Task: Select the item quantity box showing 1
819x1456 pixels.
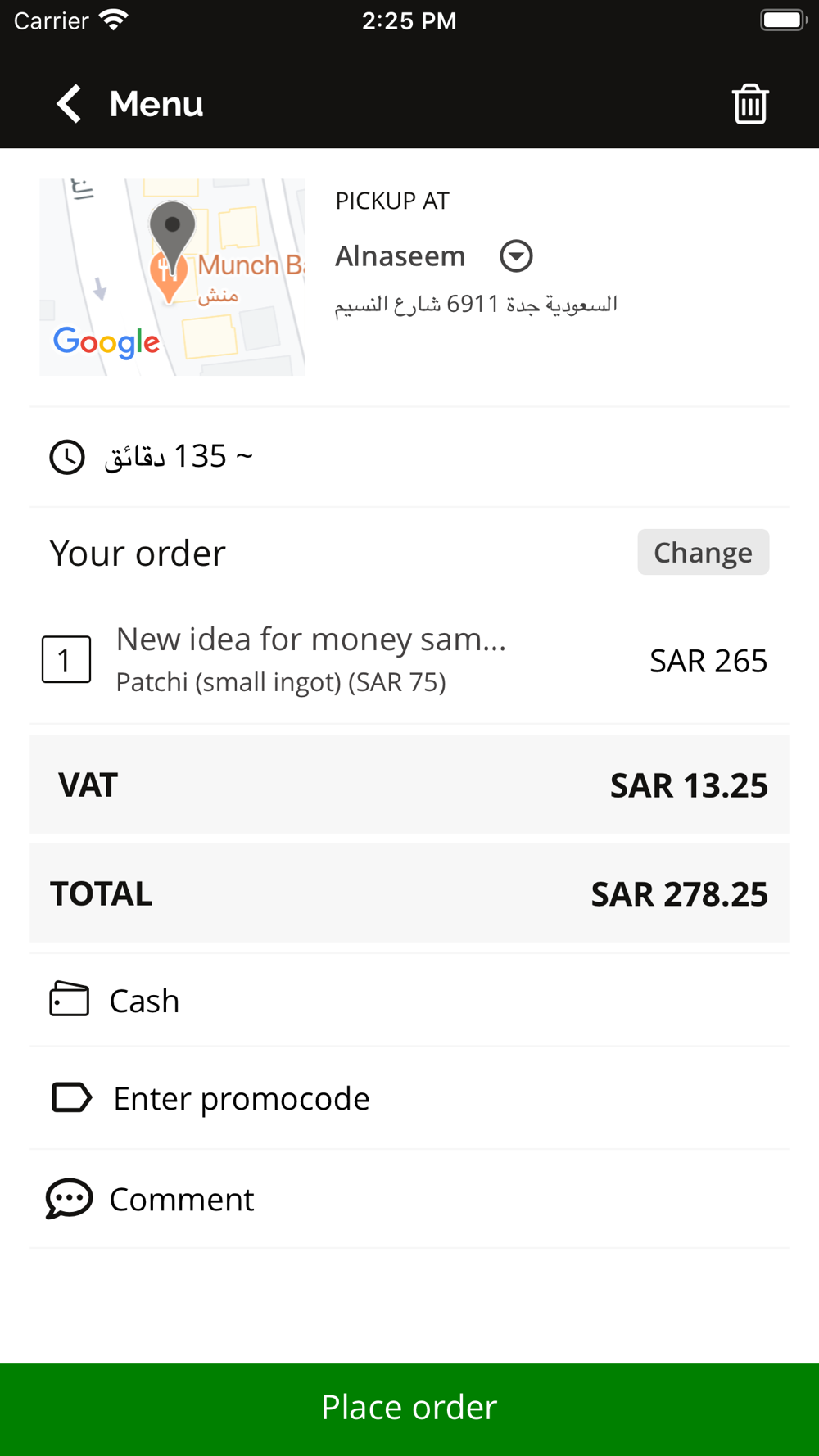Action: (x=66, y=659)
